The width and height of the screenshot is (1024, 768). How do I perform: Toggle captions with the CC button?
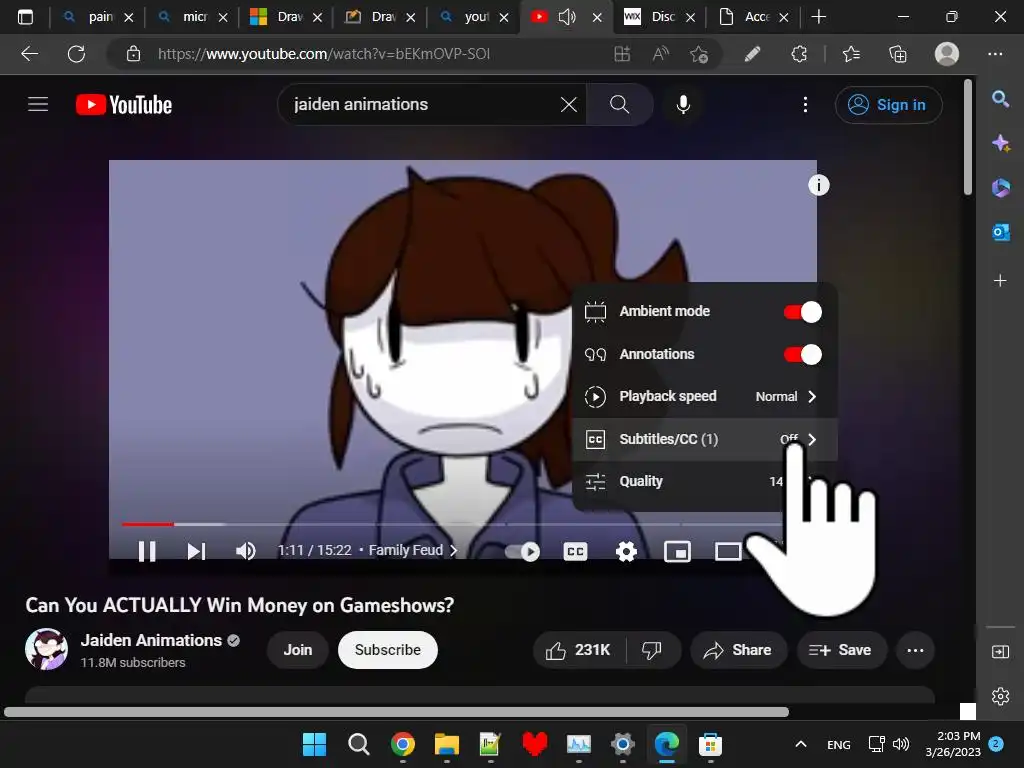coord(575,552)
